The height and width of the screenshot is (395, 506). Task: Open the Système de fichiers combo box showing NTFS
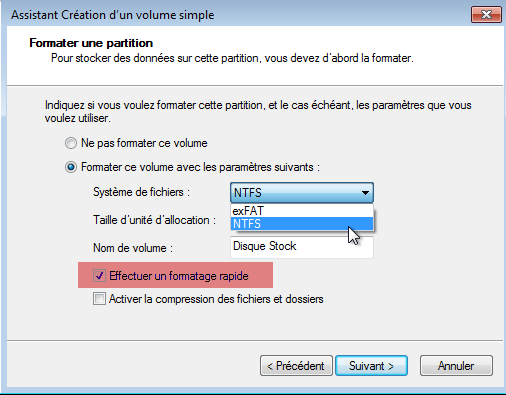click(302, 193)
